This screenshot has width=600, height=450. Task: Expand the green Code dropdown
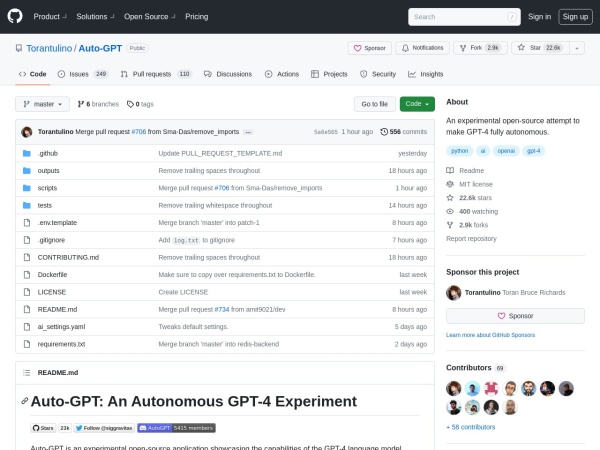click(x=417, y=104)
